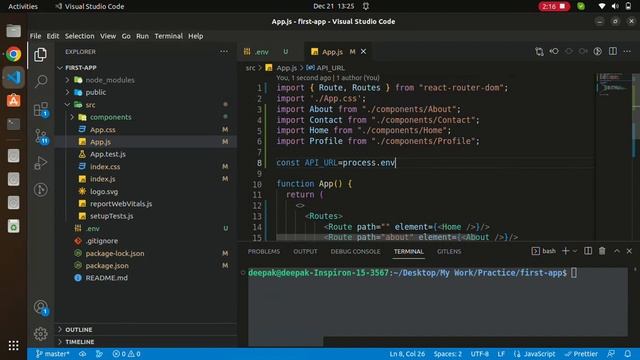Open launch profile dropdown beside plus icon
Viewport: 640px width, 360px height.
tap(575, 251)
